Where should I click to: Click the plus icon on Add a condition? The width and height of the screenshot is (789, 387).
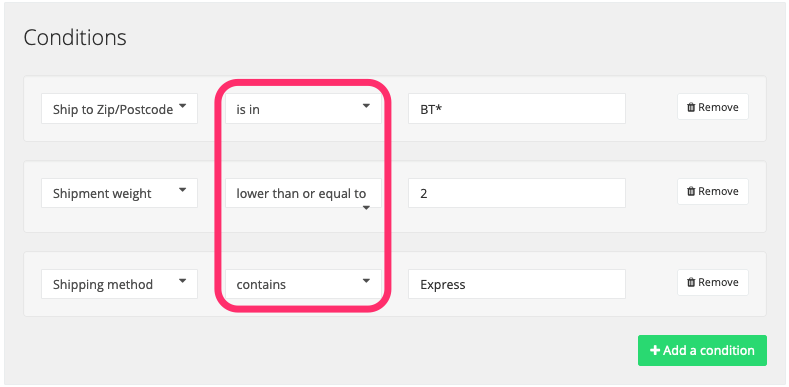pos(655,350)
